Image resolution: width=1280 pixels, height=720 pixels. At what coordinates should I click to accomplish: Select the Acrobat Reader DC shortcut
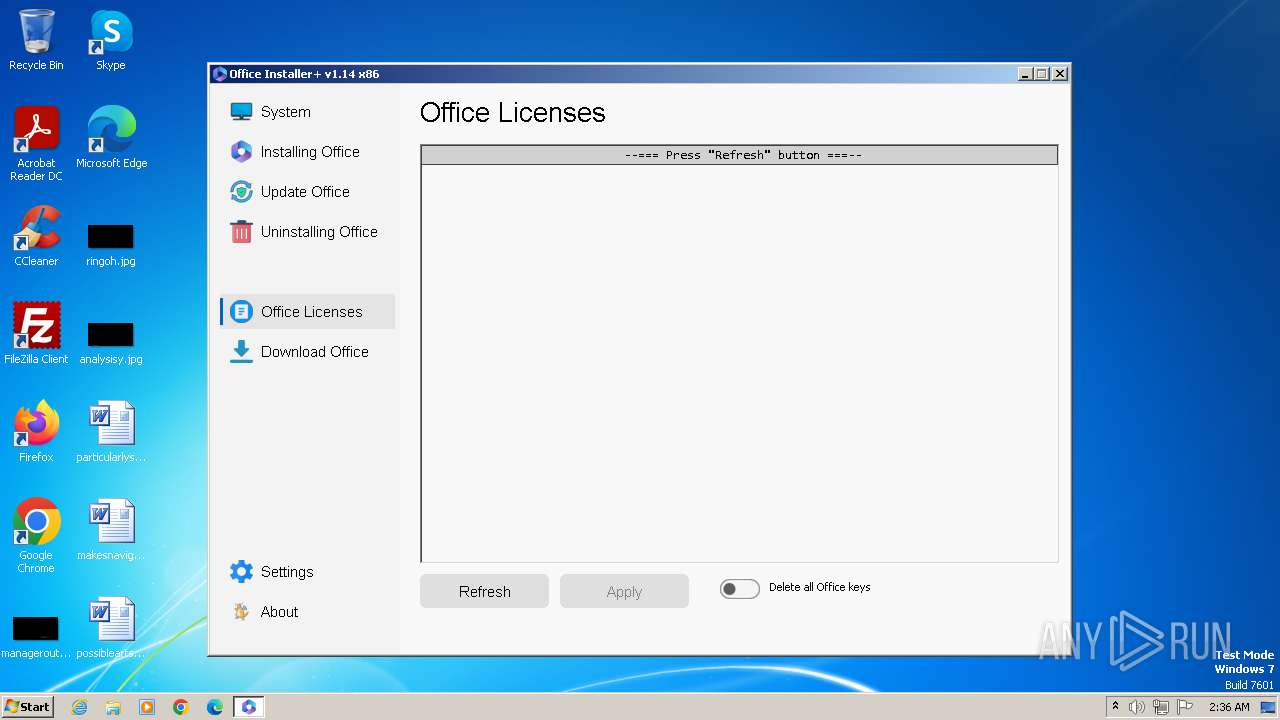[36, 144]
